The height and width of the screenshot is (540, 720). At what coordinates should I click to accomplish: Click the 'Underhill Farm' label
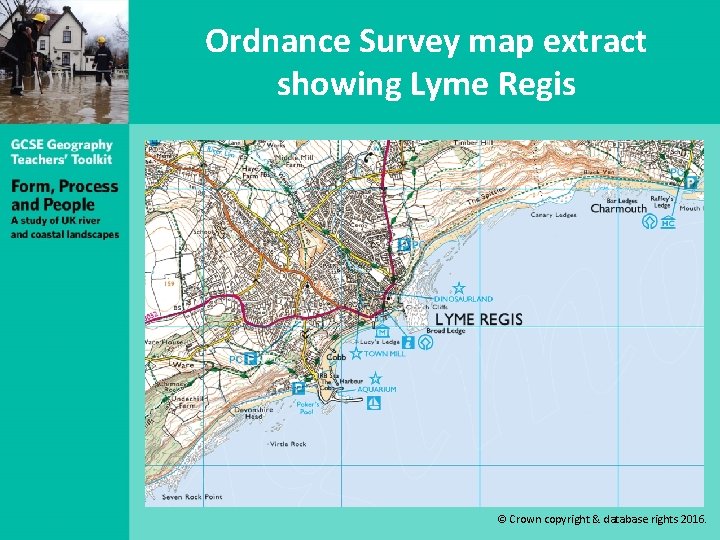pyautogui.click(x=186, y=402)
